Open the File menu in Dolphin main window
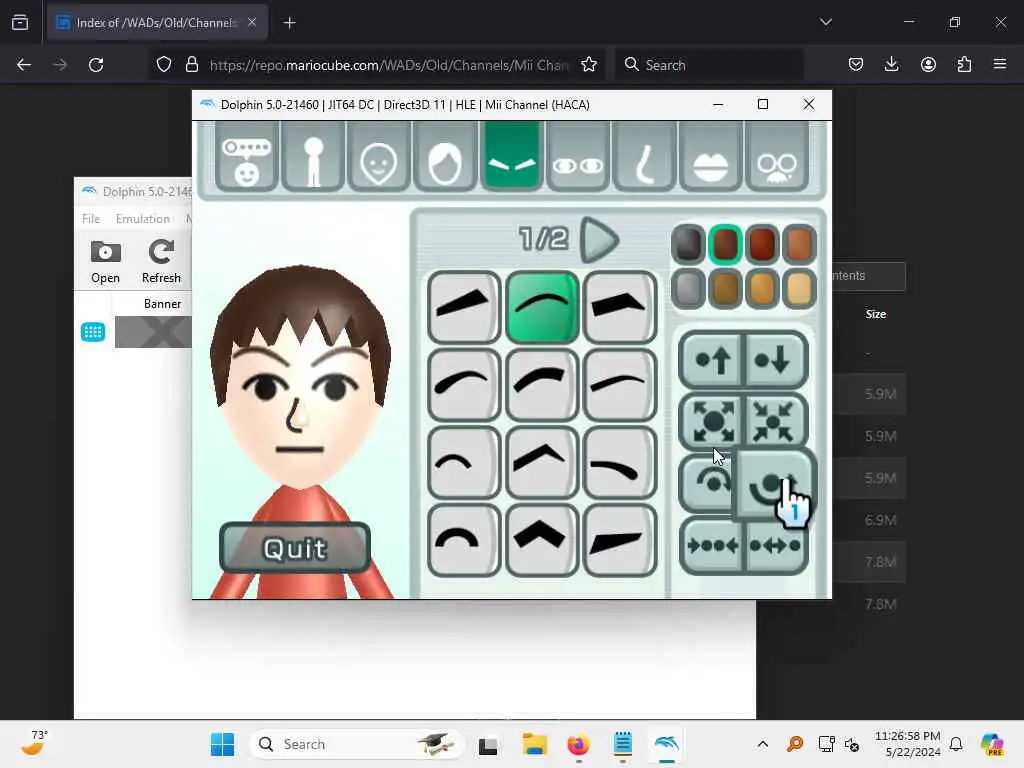Viewport: 1024px width, 768px height. pos(91,219)
